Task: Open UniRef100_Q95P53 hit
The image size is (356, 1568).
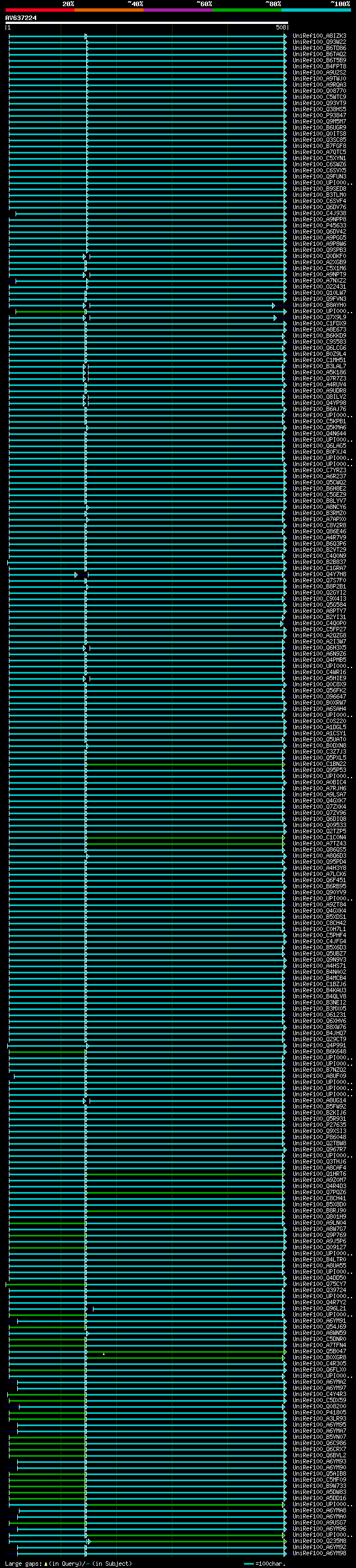Action: click(x=319, y=770)
